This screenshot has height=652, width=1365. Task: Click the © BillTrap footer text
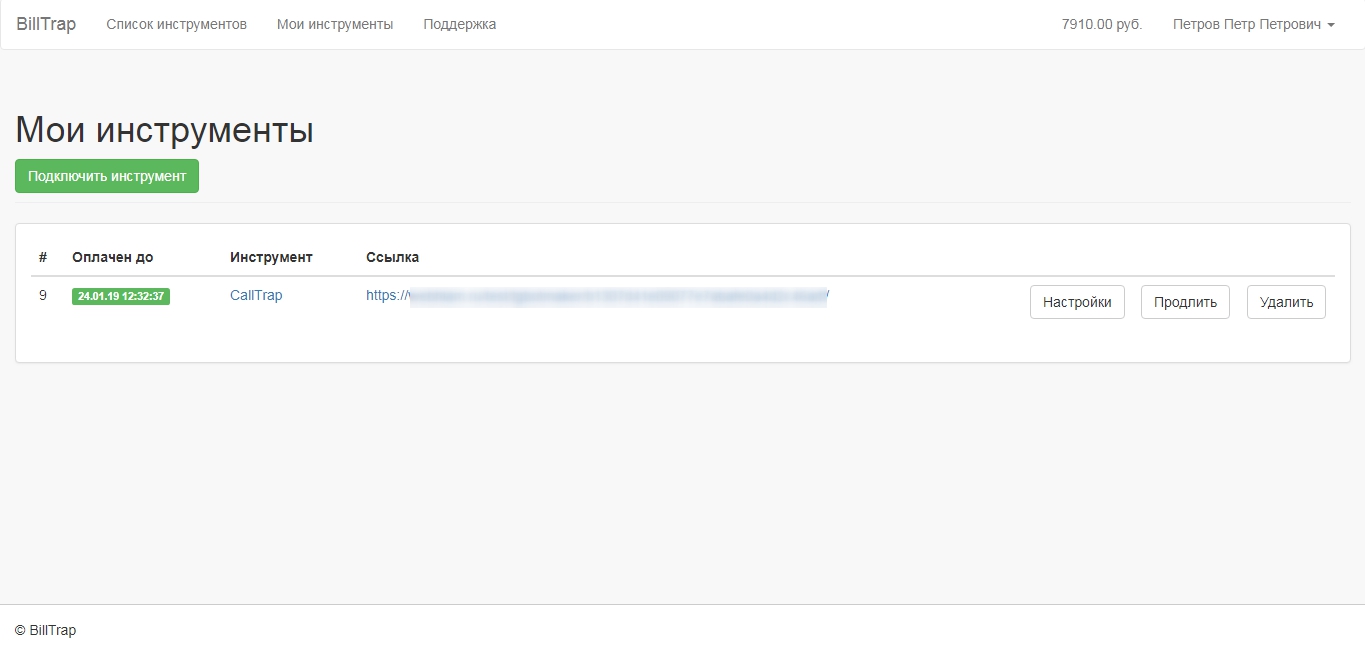pyautogui.click(x=46, y=630)
